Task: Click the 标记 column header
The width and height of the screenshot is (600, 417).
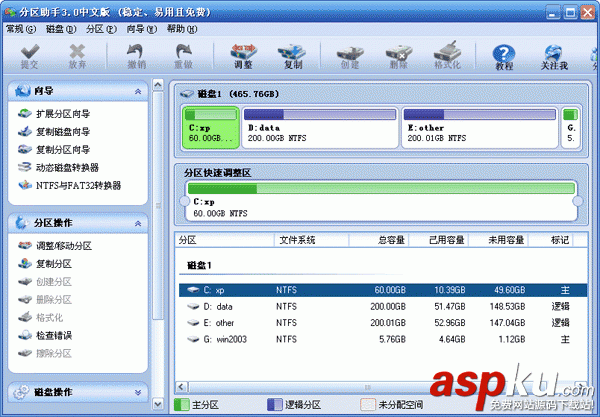Action: pyautogui.click(x=551, y=240)
